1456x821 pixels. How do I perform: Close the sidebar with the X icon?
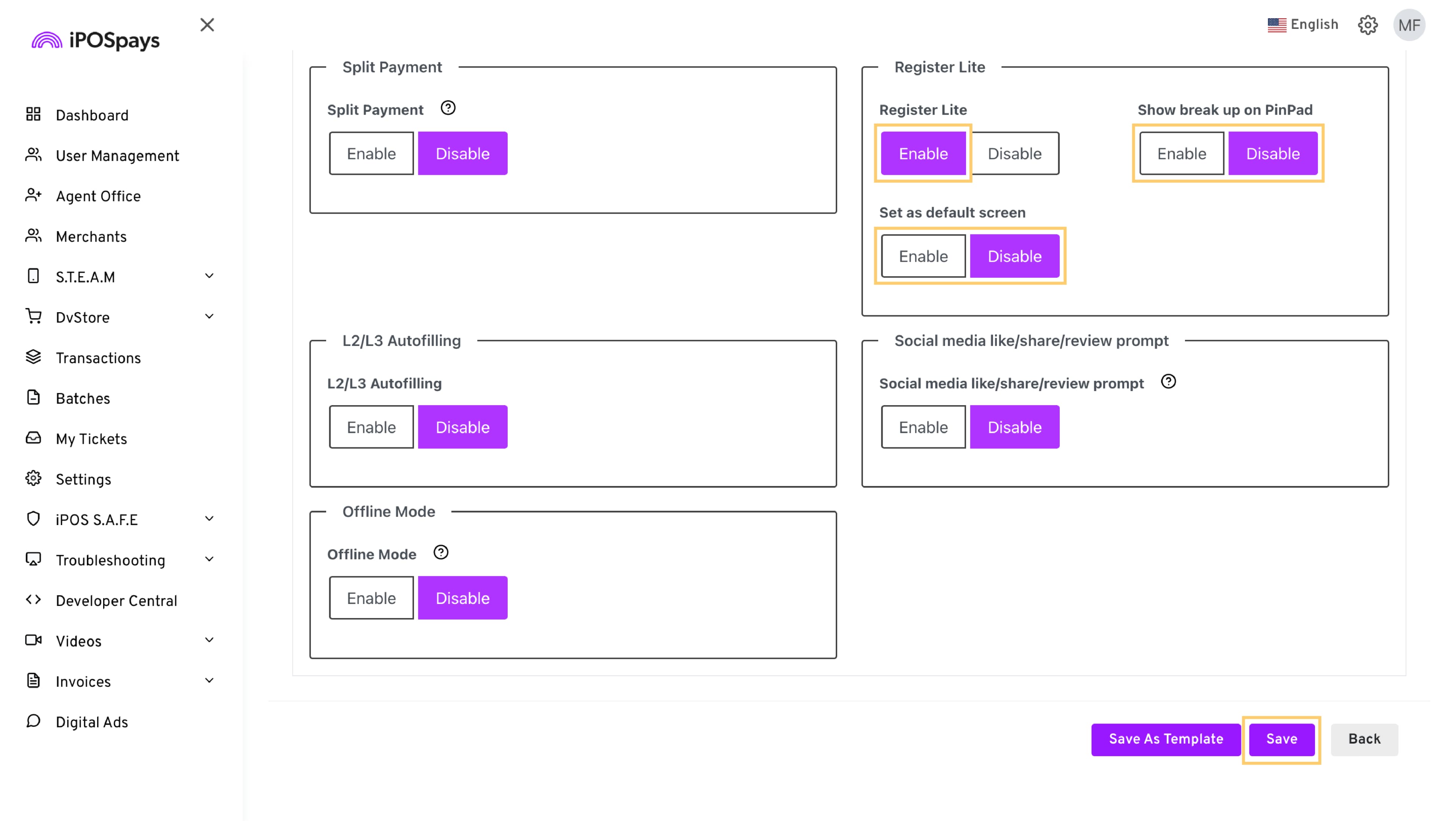[207, 25]
